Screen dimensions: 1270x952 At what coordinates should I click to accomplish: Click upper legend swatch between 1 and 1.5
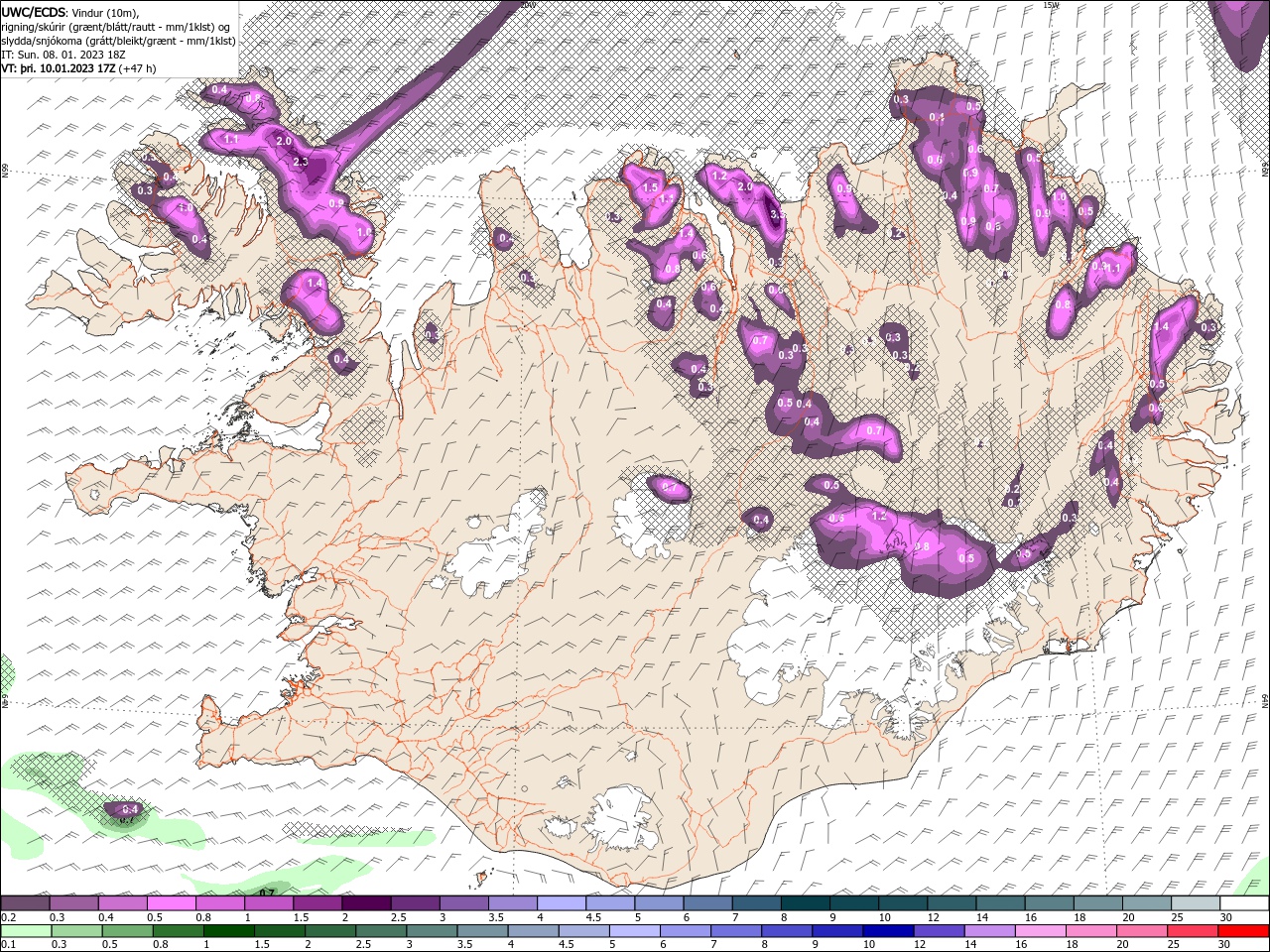pyautogui.click(x=269, y=902)
